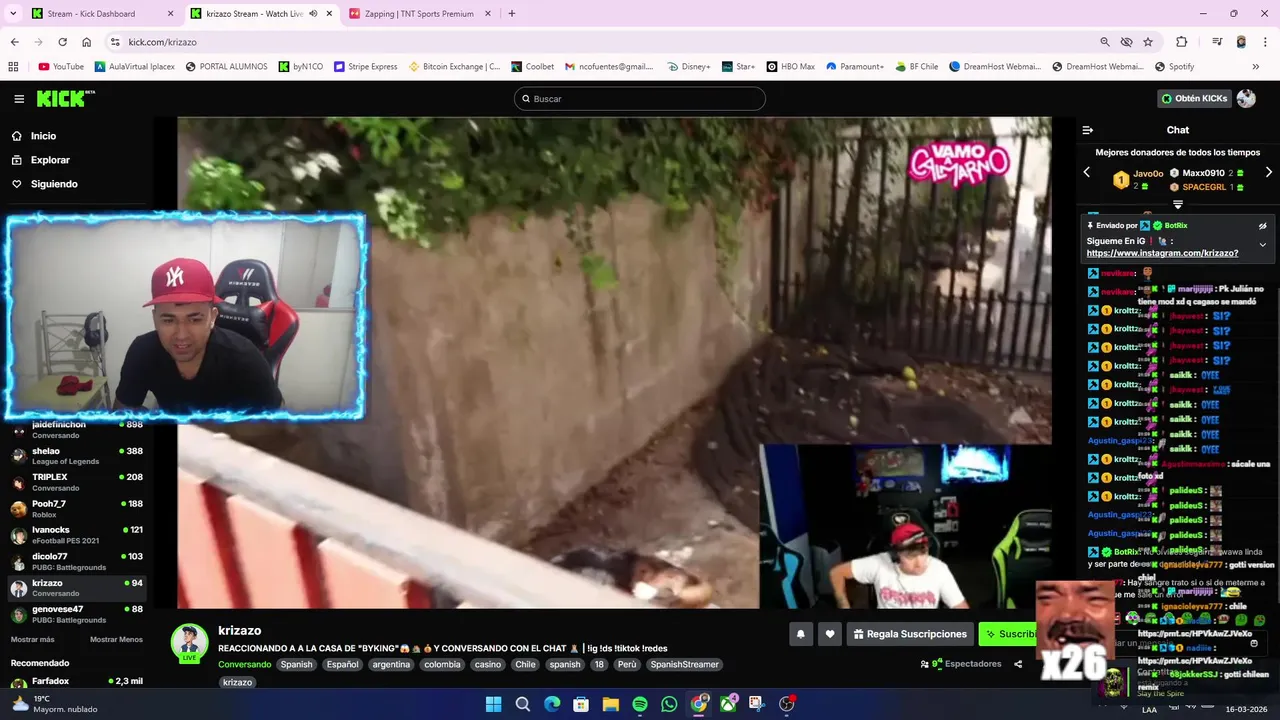
Task: Open Ivanocks channel in sidebar
Action: (x=78, y=535)
